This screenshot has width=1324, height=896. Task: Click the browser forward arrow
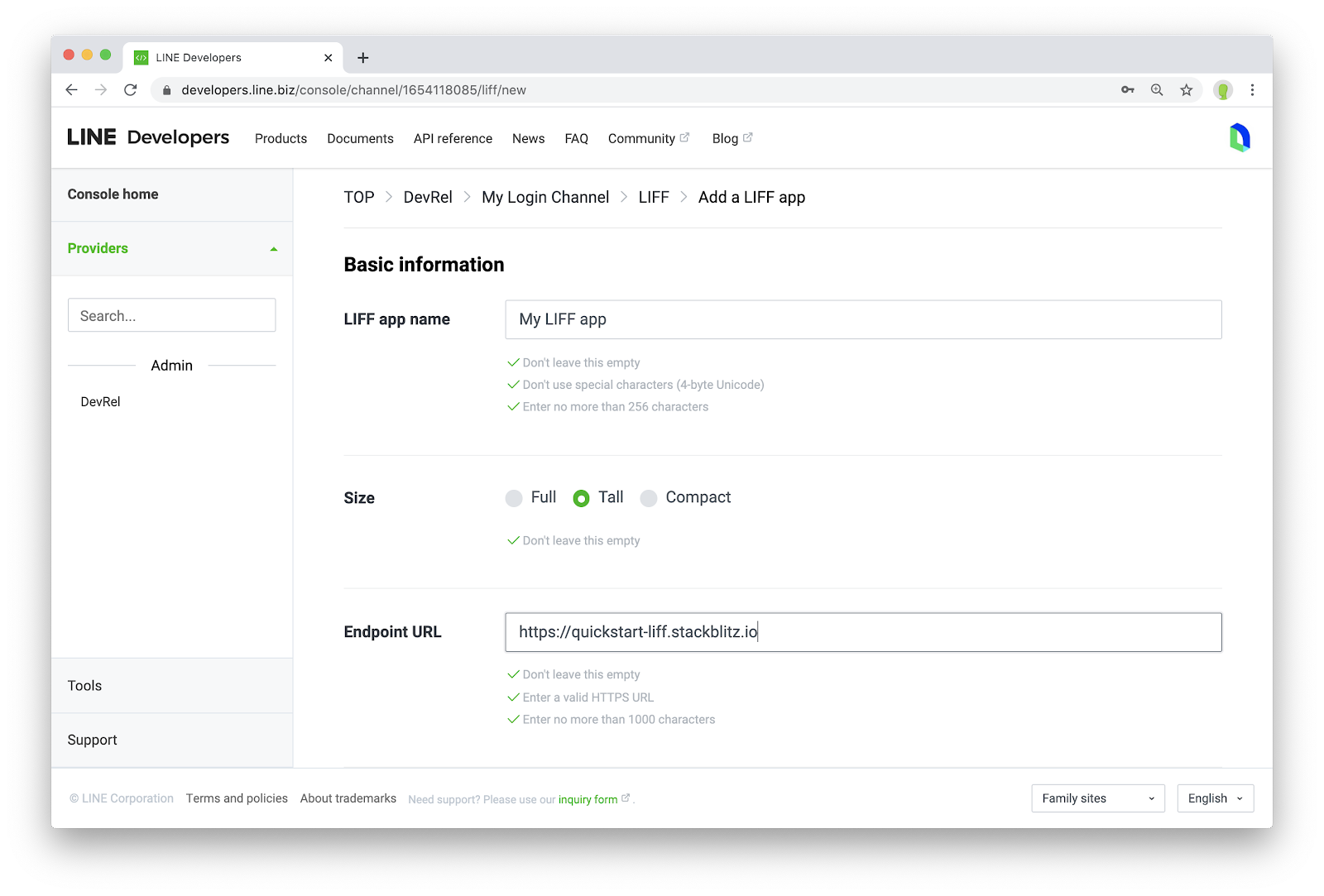tap(101, 90)
